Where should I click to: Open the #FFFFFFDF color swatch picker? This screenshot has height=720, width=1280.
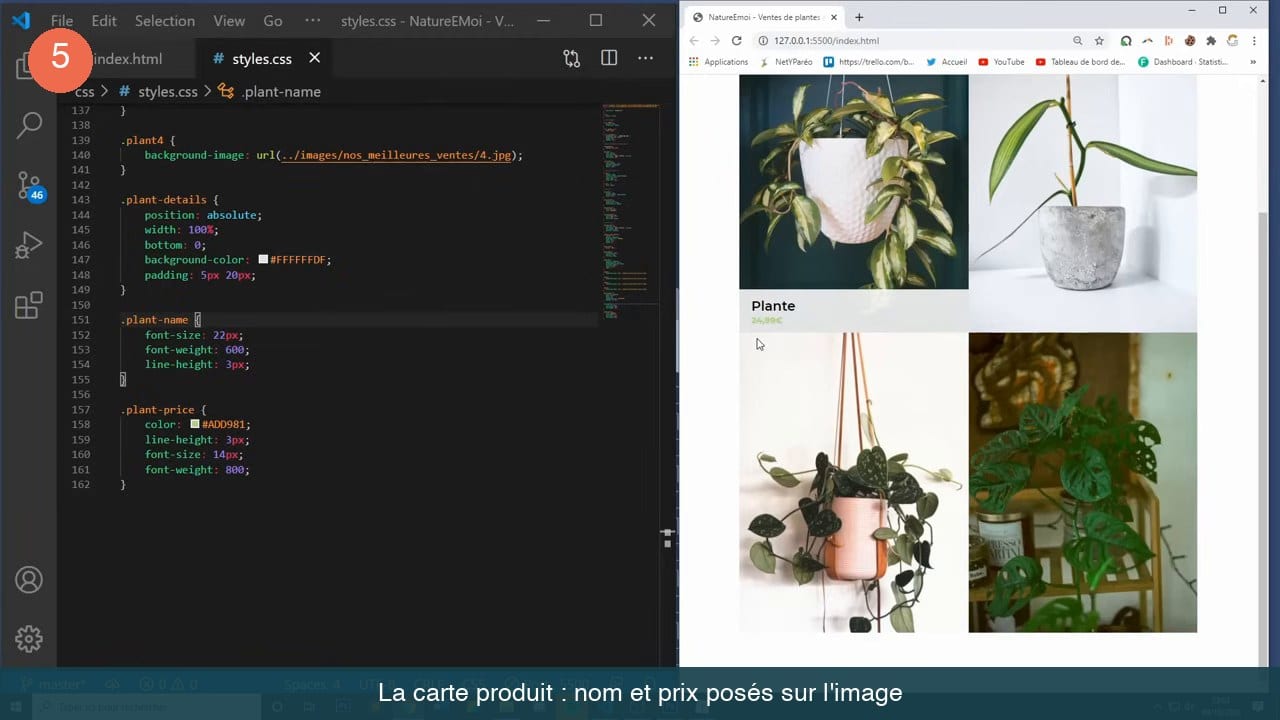click(x=263, y=259)
